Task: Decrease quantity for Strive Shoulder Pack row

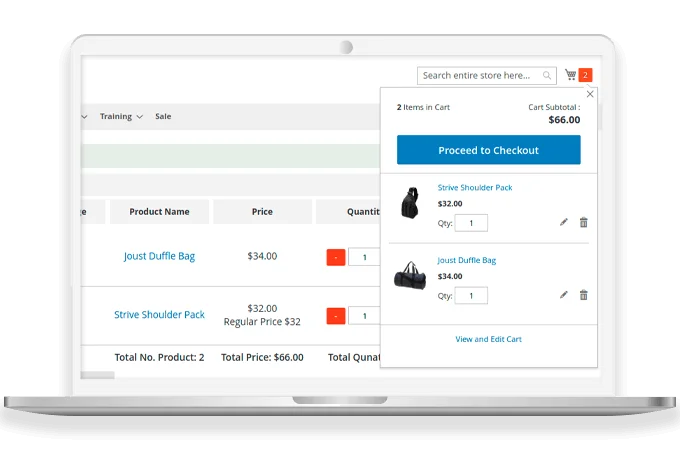Action: click(336, 316)
